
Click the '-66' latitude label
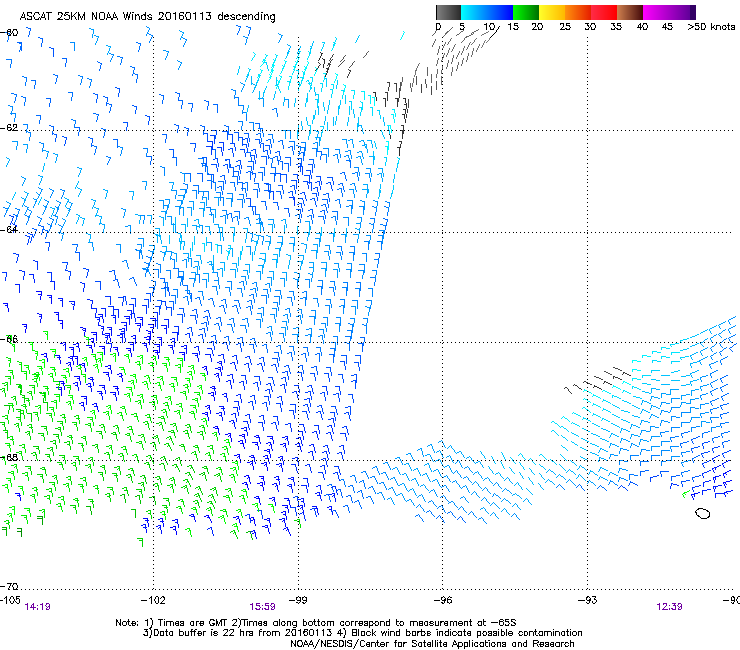9,339
